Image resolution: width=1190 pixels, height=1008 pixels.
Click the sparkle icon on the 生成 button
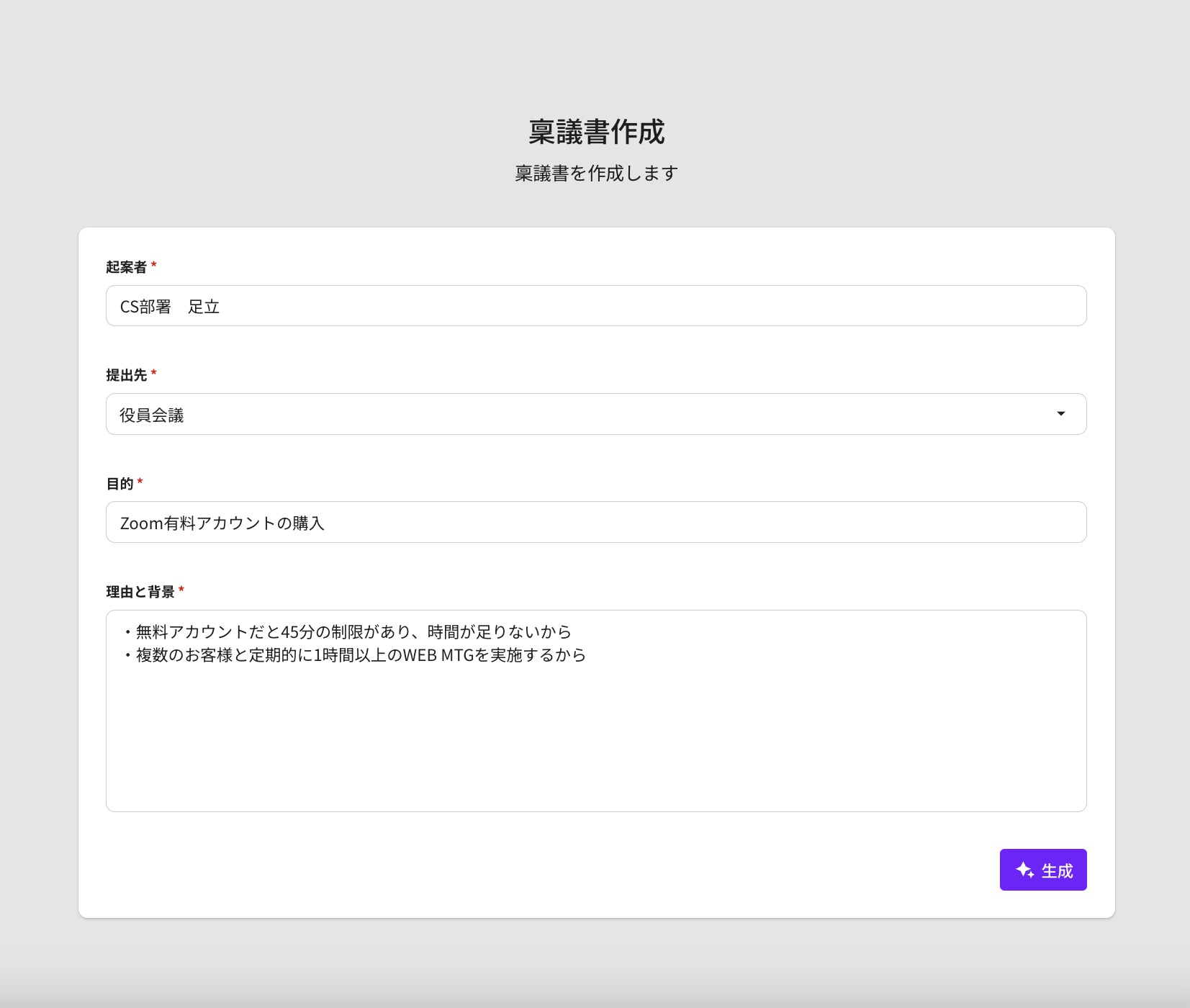1024,870
